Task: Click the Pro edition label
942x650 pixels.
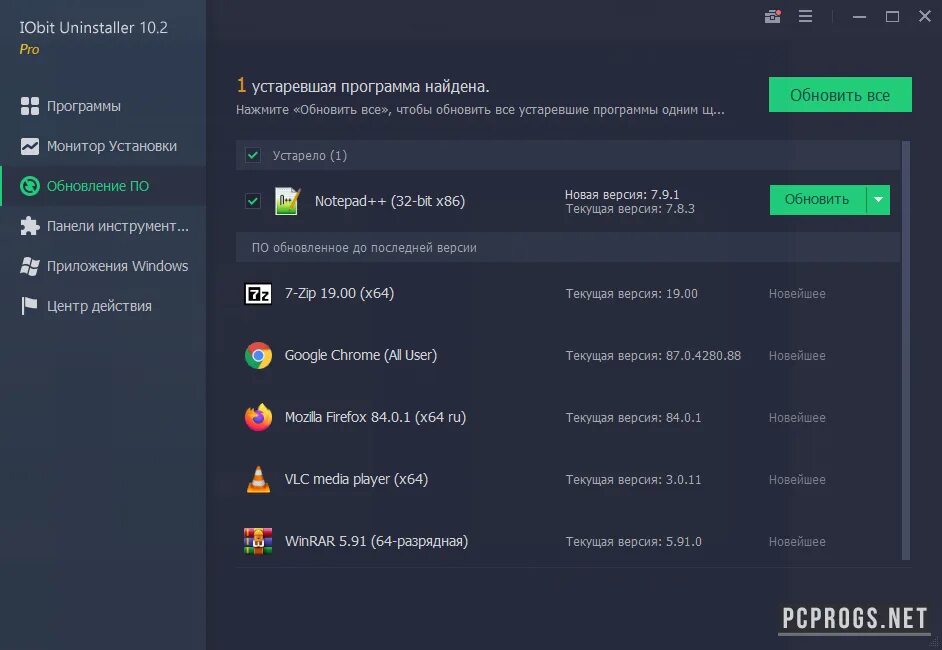Action: coord(29,49)
